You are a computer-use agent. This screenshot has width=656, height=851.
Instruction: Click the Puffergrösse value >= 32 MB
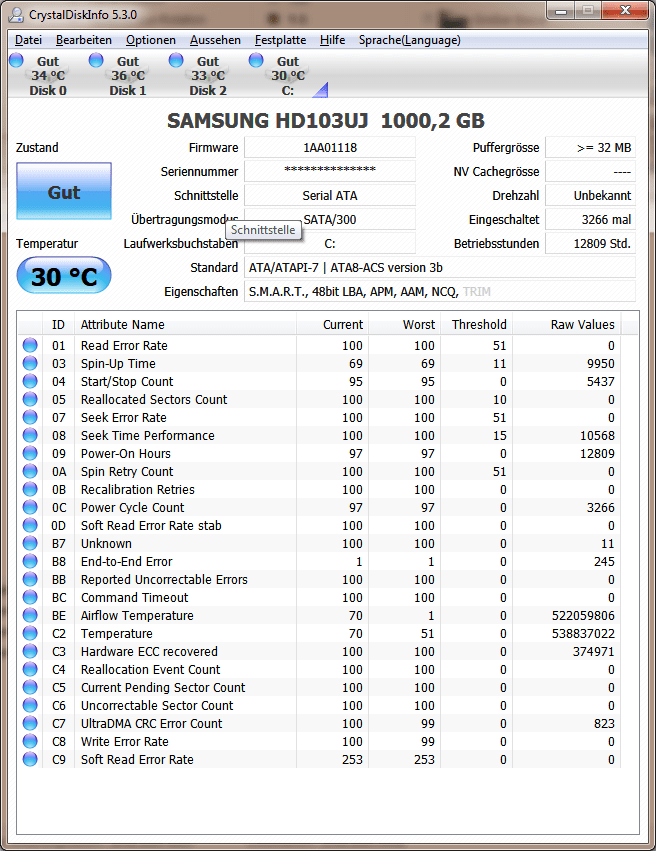pos(590,148)
